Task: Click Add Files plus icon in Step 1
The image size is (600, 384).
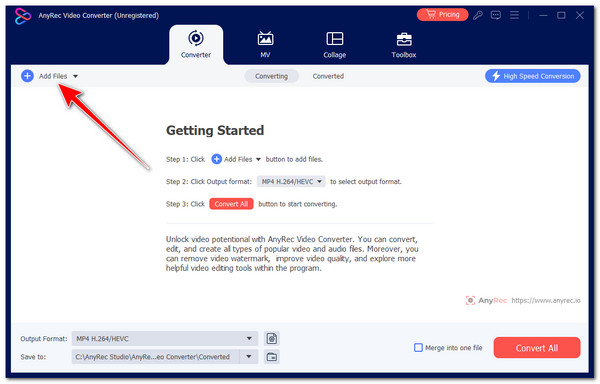Action: tap(217, 159)
